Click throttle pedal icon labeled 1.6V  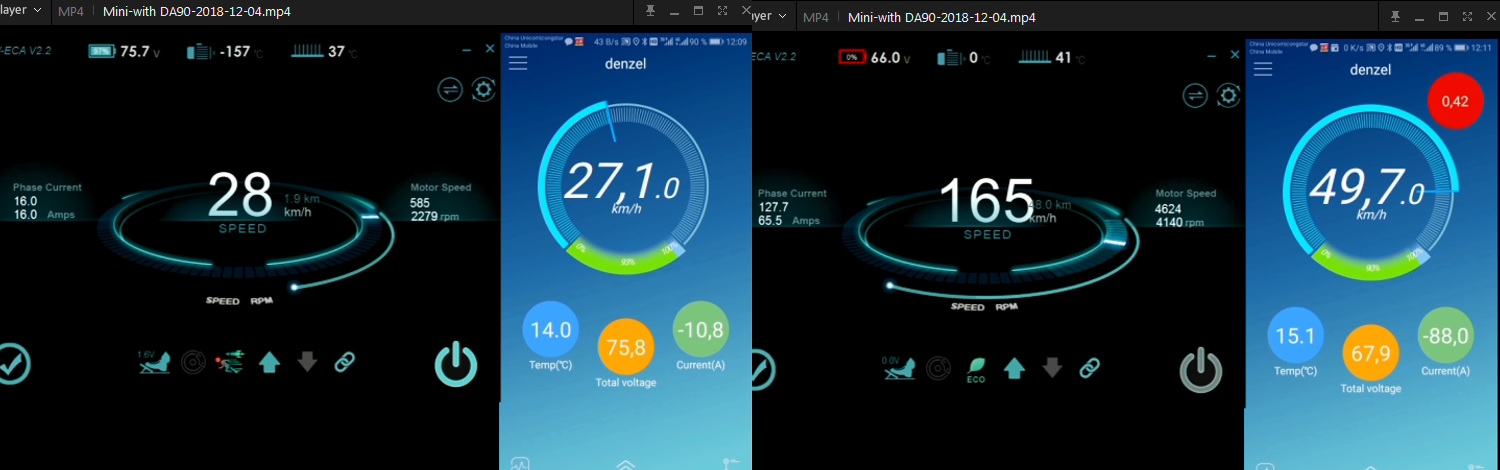tap(153, 362)
